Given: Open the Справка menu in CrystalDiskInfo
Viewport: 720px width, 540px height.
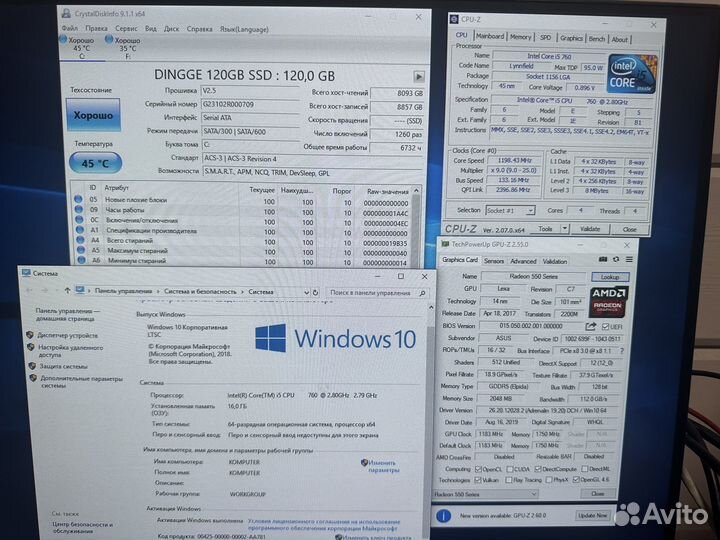Looking at the screenshot, I should [x=199, y=29].
